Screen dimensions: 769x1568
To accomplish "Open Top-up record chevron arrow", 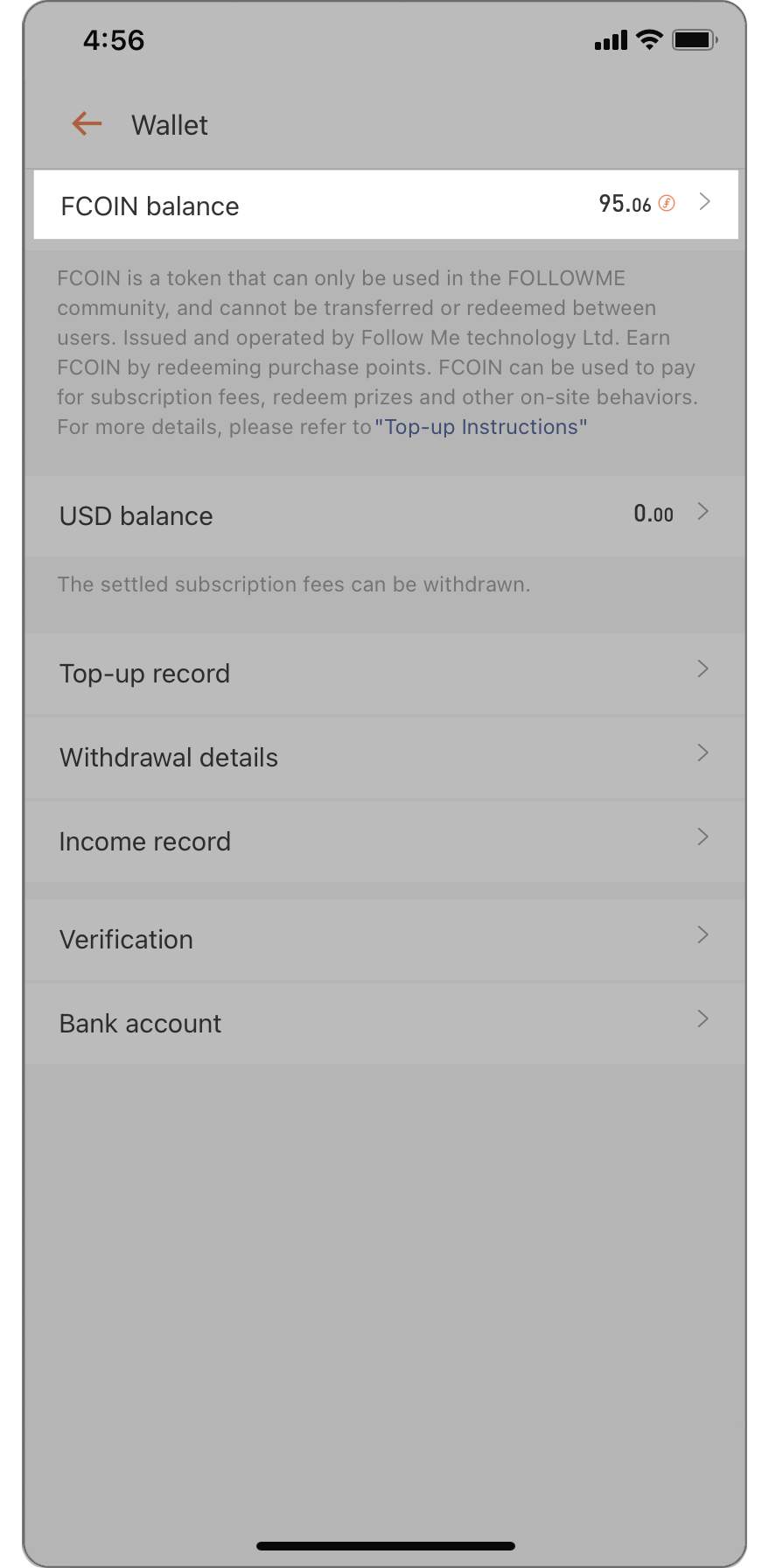I will coord(703,669).
